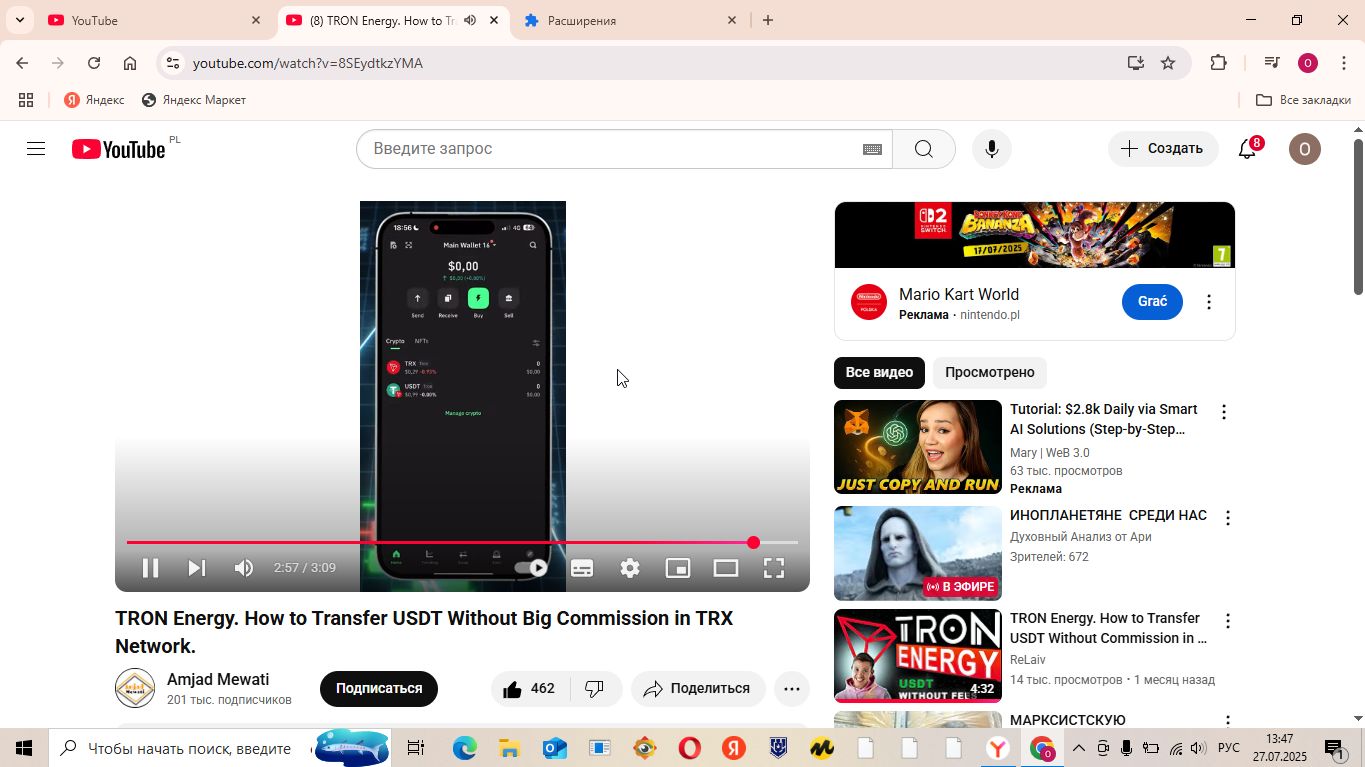Click the address bar URL
Screen dimensions: 1365x767
tap(308, 63)
